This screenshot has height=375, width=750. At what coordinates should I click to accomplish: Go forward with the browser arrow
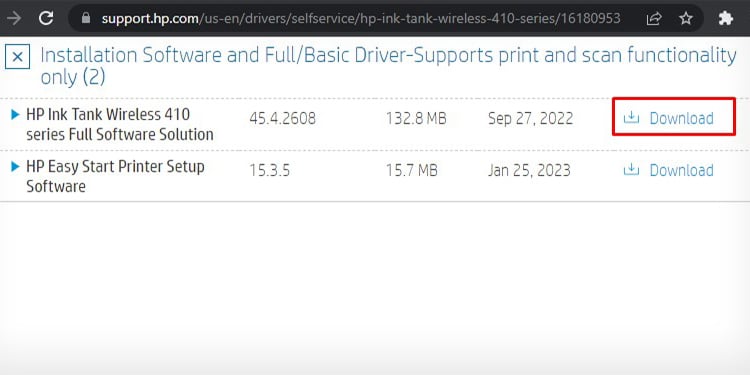click(14, 18)
